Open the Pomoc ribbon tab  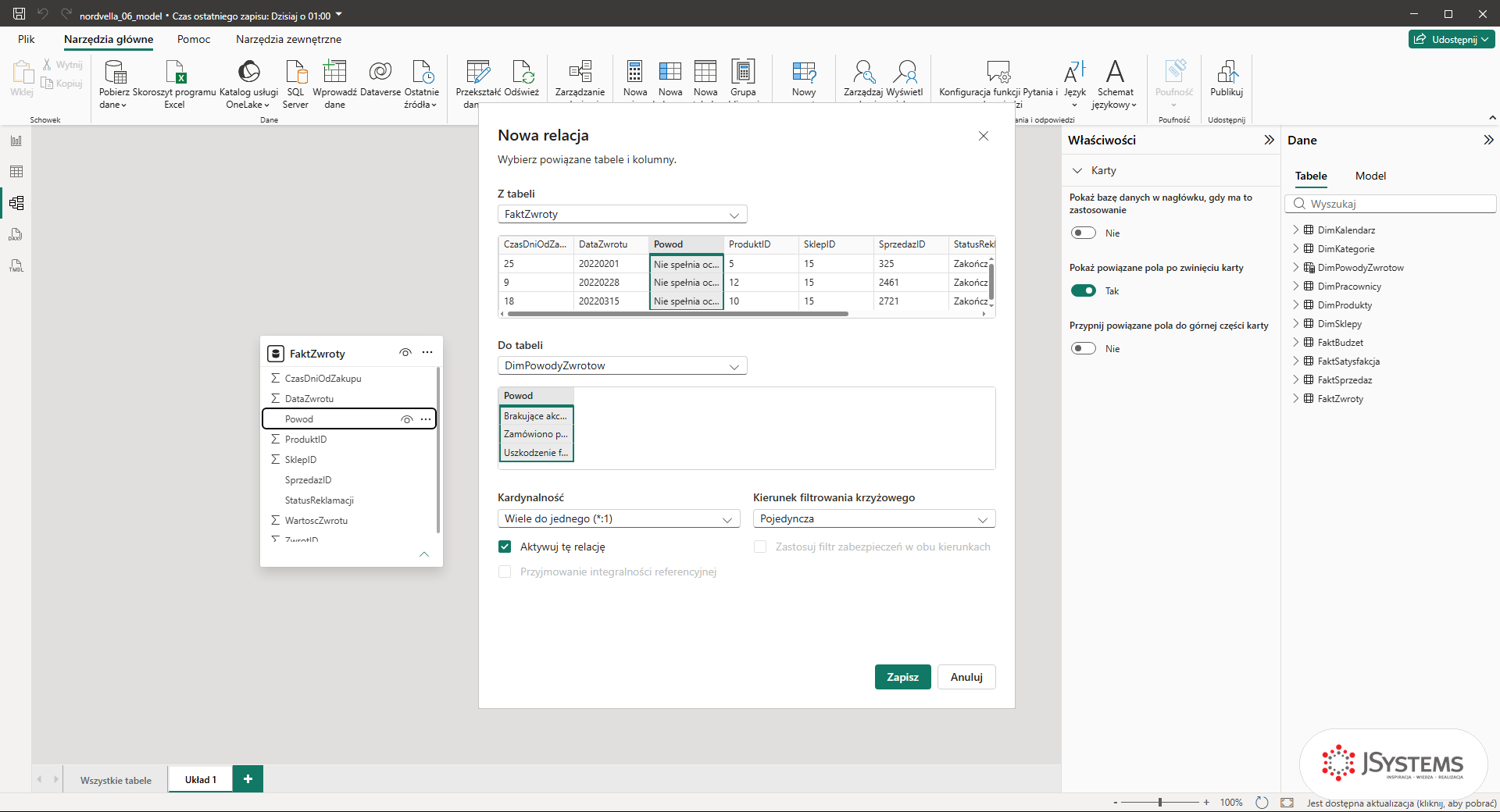[x=194, y=39]
